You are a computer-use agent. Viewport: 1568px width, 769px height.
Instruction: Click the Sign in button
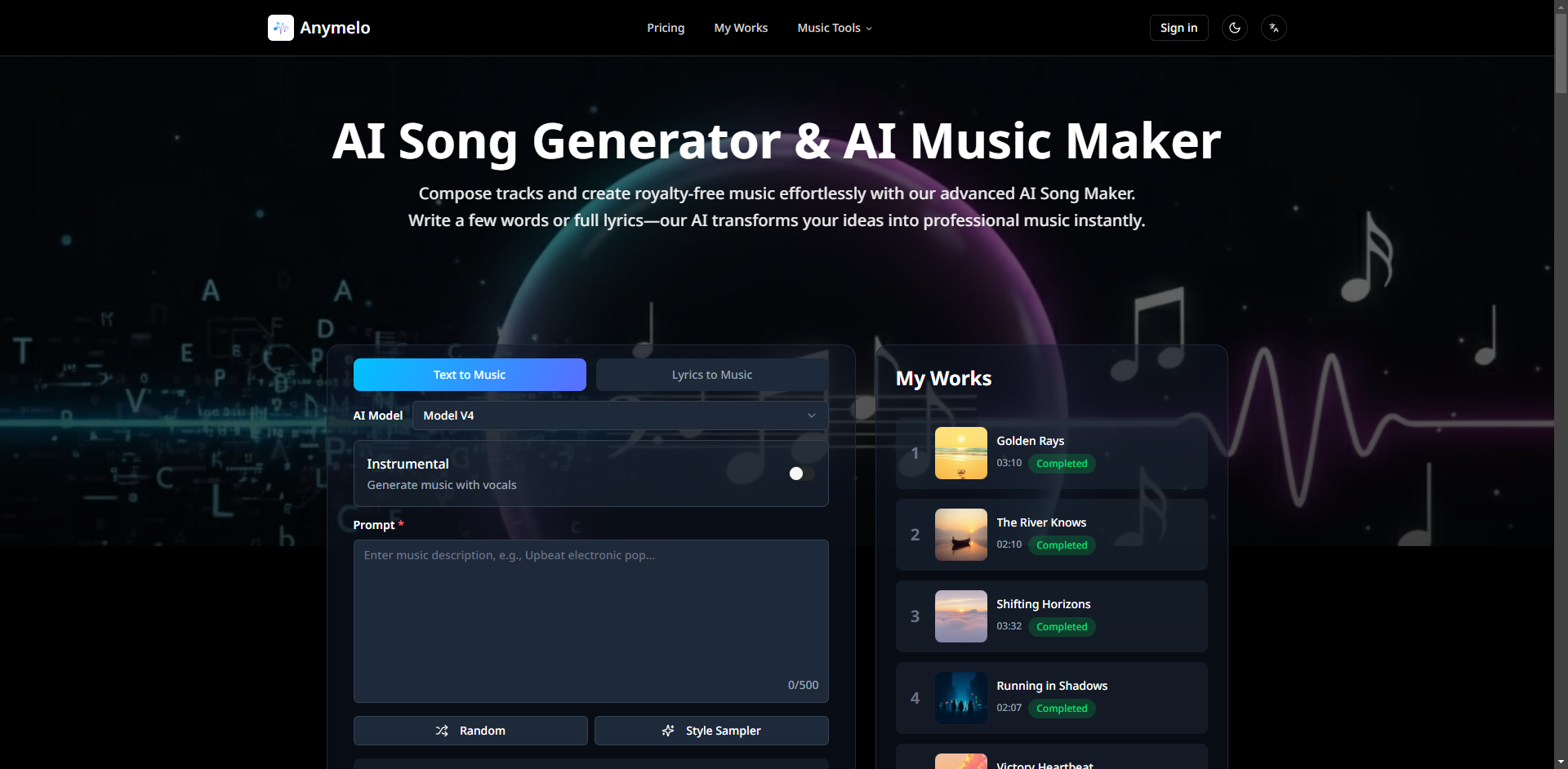point(1178,28)
